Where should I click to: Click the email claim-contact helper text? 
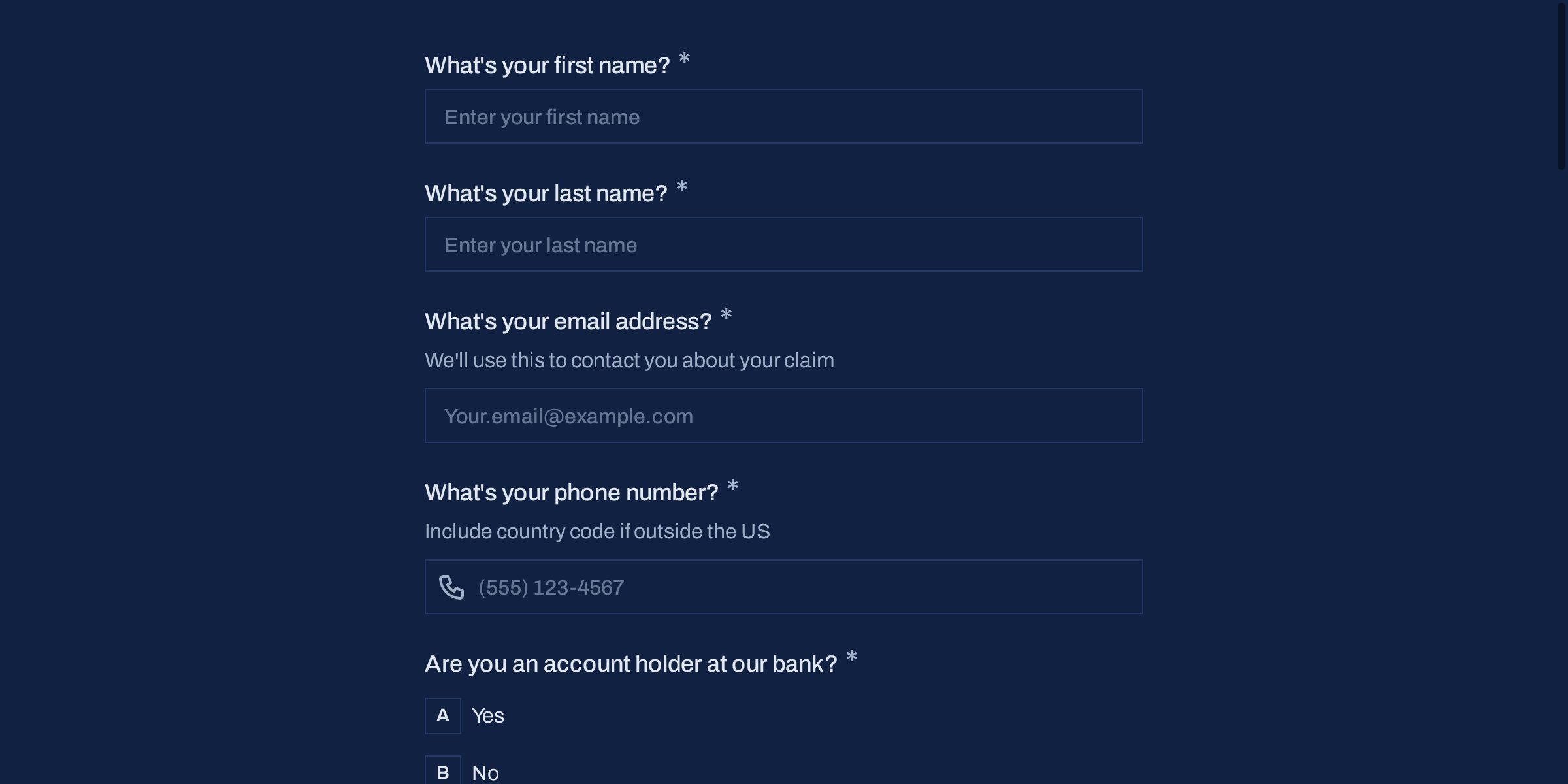(x=629, y=360)
